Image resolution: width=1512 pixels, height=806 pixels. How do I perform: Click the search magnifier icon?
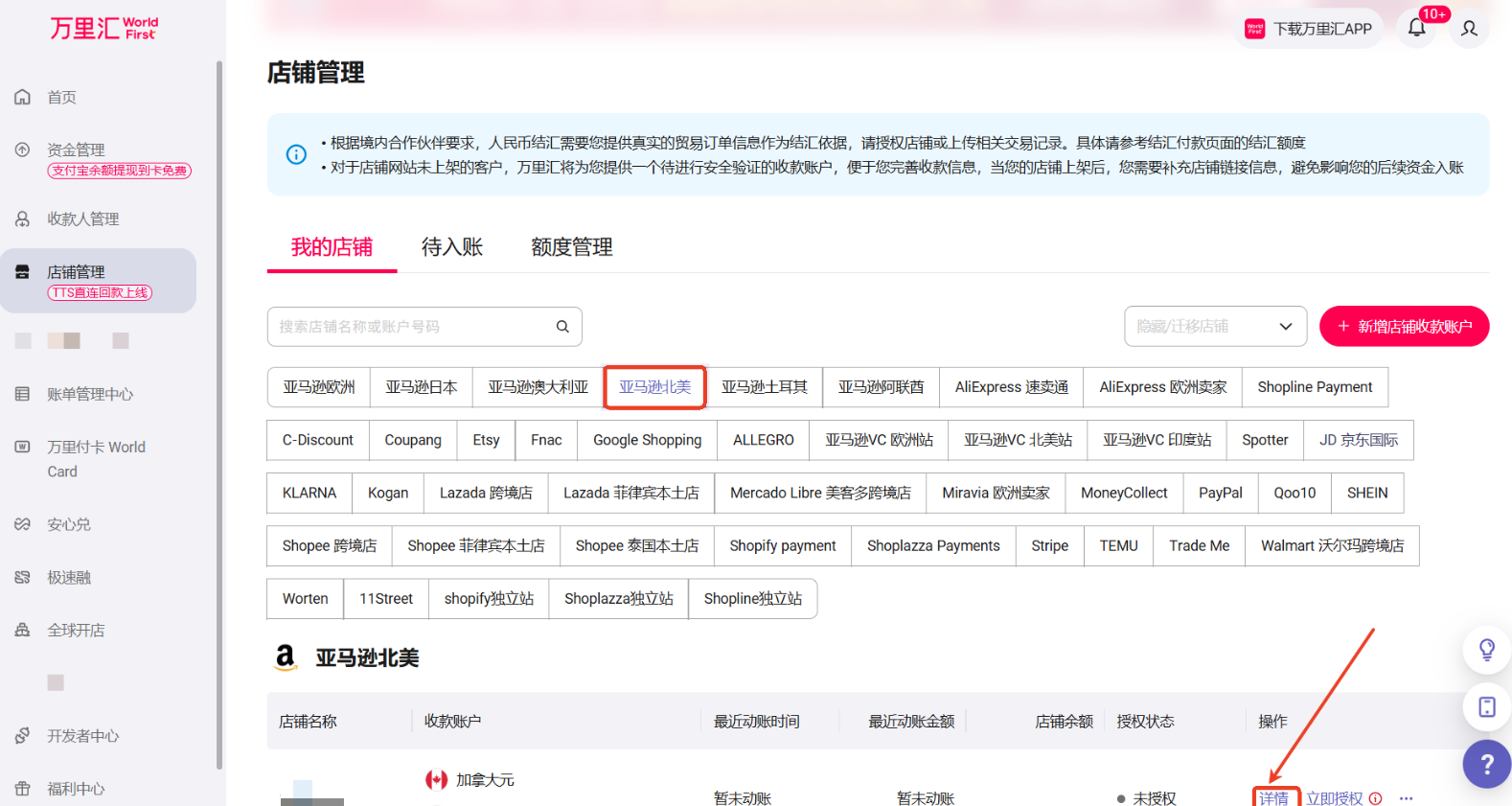(562, 327)
